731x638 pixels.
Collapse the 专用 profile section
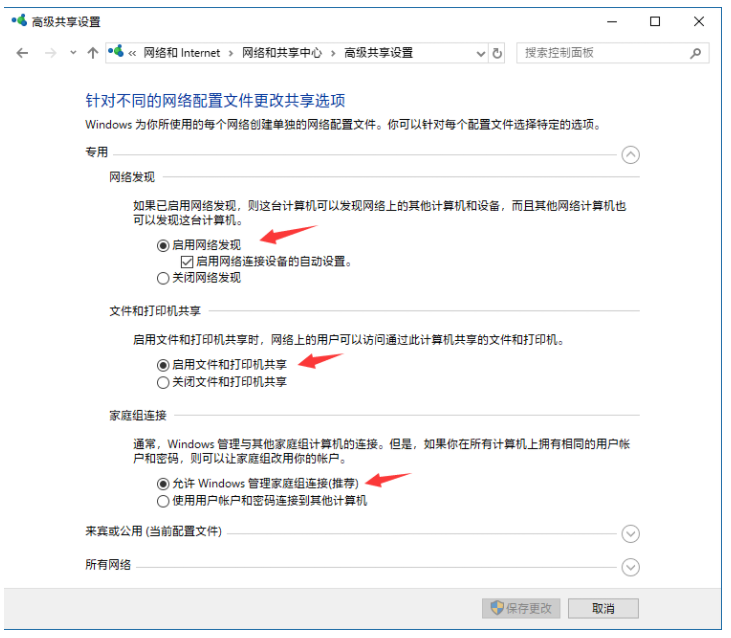pos(630,155)
